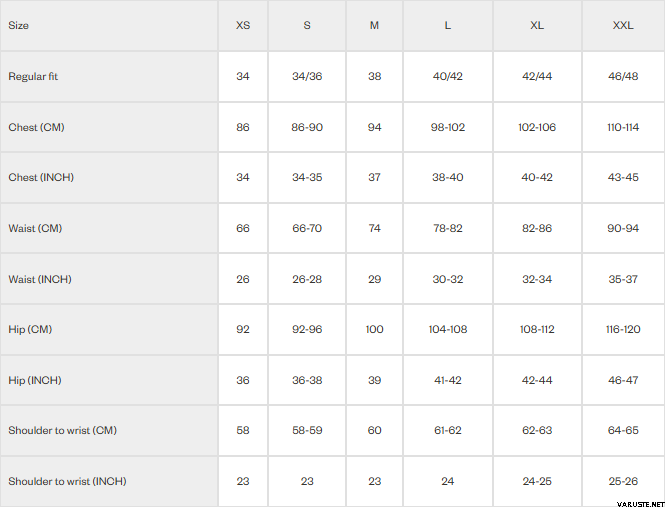Select the 64-65 shoulder to wrist cell
Viewport: 665px width, 507px height.
[623, 430]
